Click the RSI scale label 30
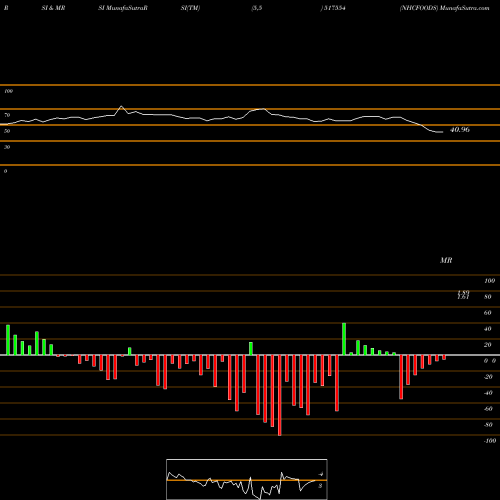Image resolution: width=500 pixels, height=500 pixels. click(7, 147)
